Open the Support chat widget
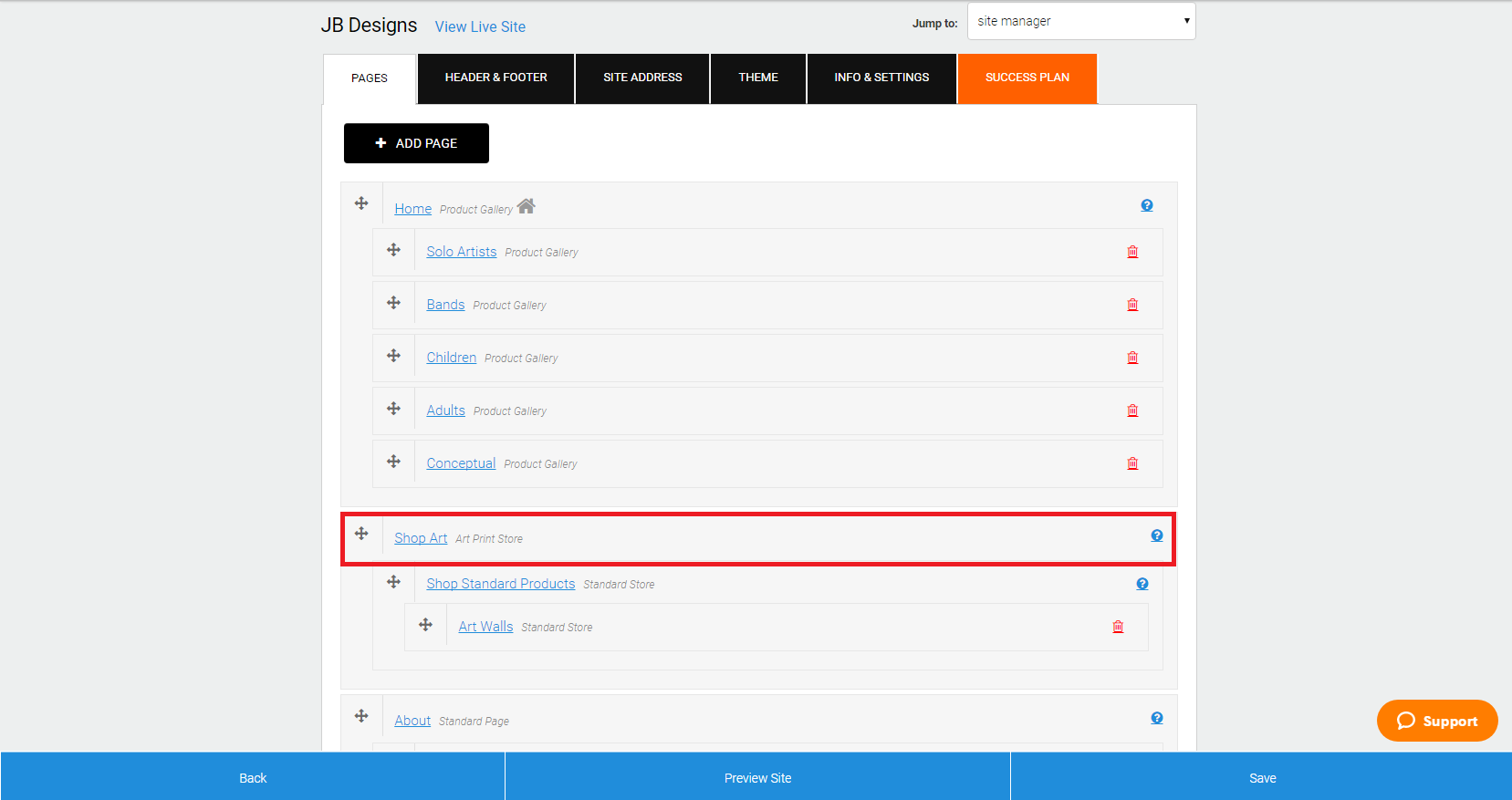 coord(1437,721)
